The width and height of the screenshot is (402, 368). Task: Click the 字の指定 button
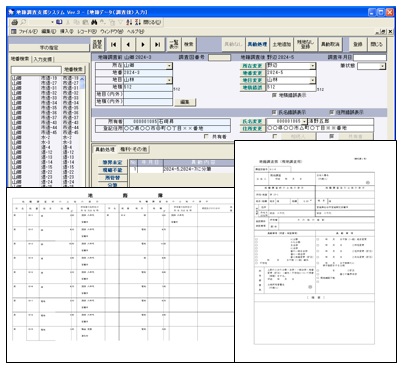coord(49,48)
